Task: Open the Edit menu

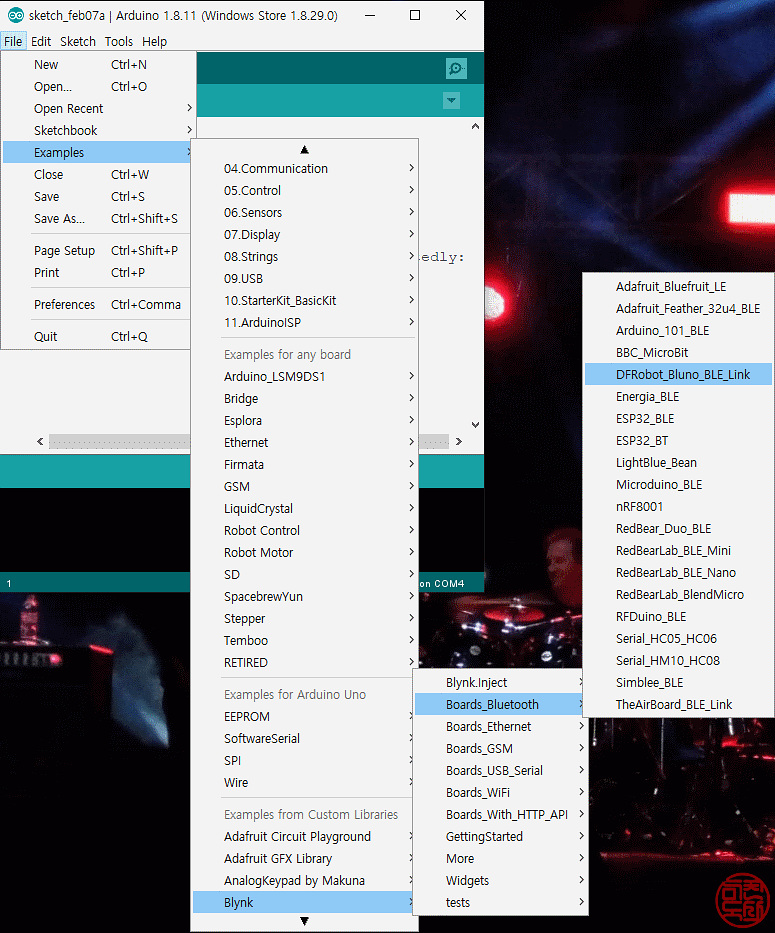Action: point(40,42)
